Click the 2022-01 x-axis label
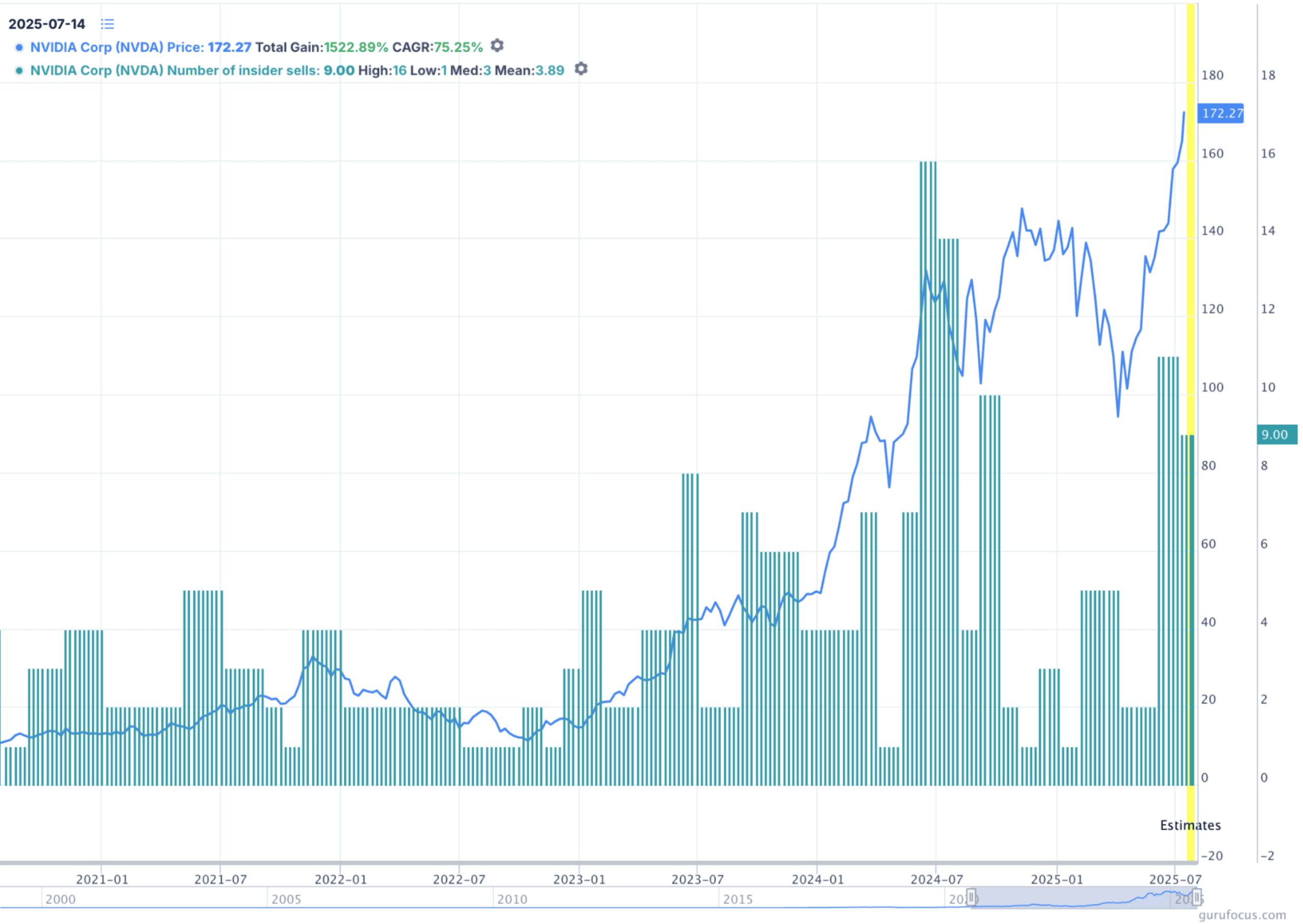1303x924 pixels. [x=341, y=880]
